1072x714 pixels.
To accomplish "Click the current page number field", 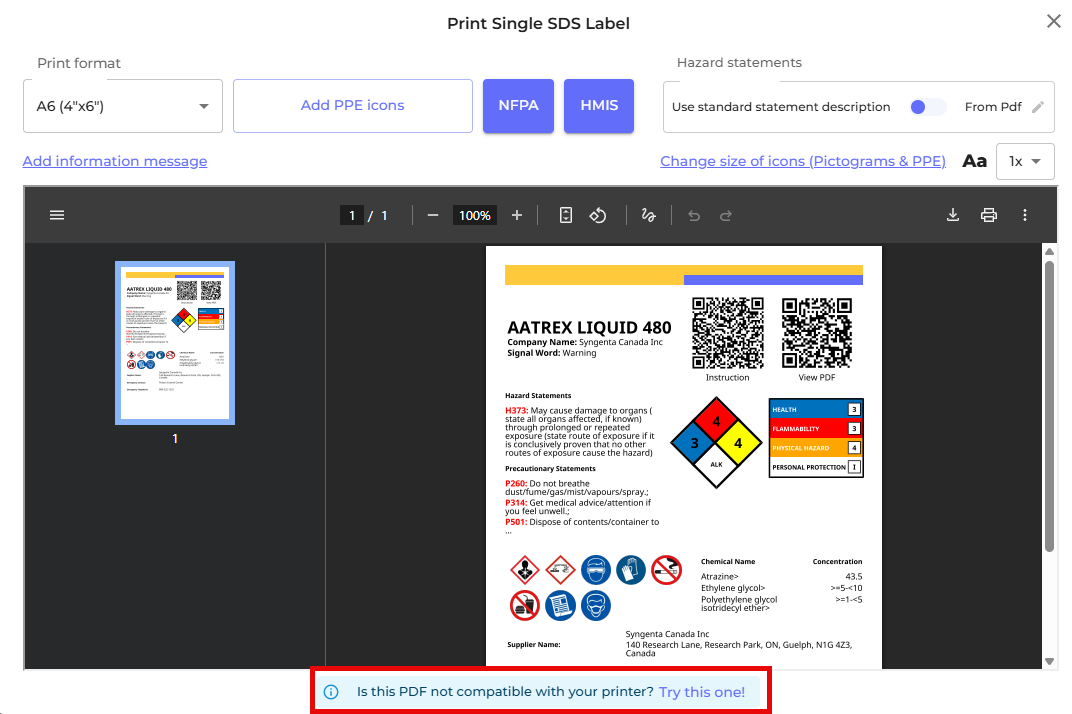I will tap(352, 215).
